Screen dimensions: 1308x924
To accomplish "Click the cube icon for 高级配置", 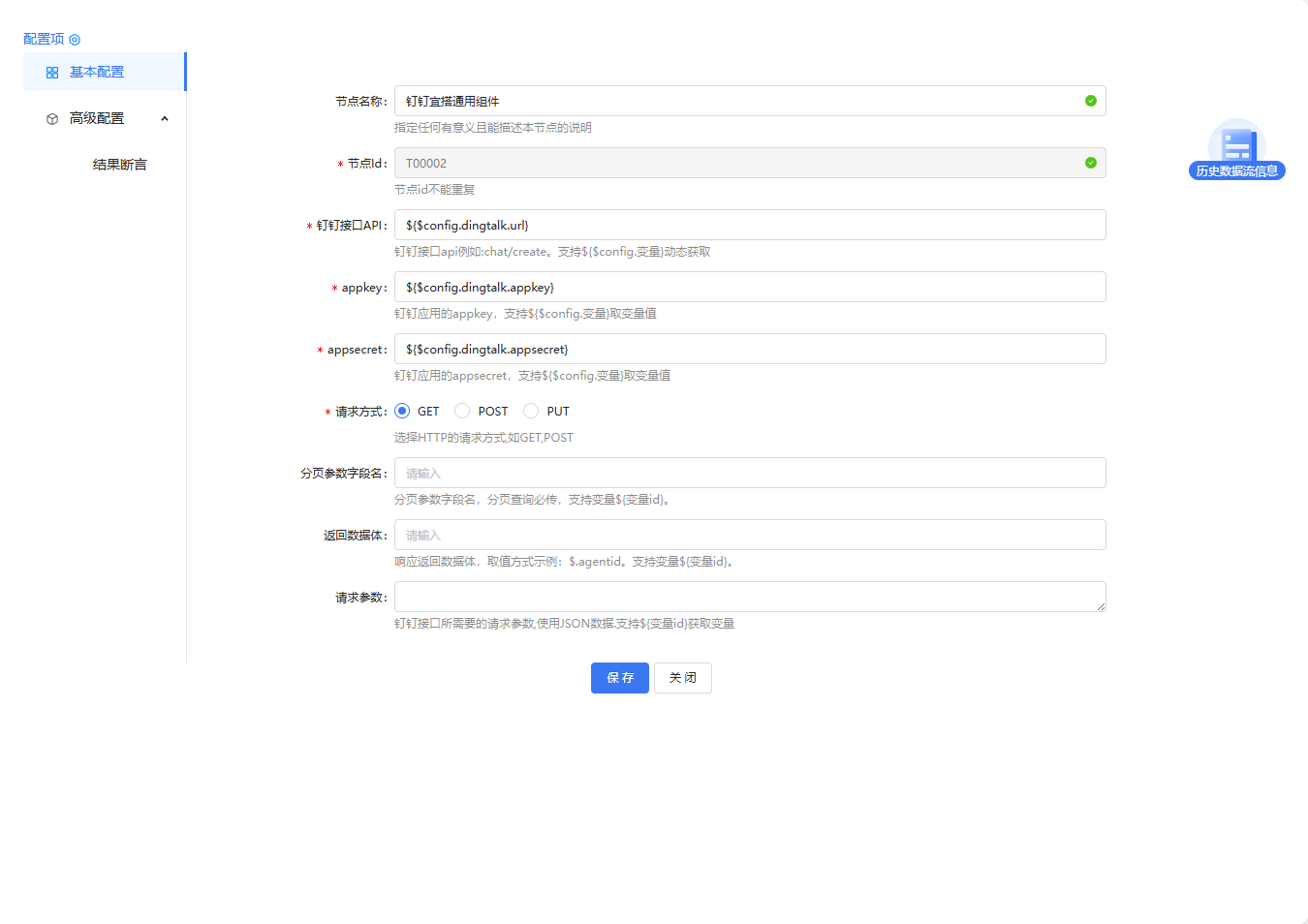I will tap(52, 119).
